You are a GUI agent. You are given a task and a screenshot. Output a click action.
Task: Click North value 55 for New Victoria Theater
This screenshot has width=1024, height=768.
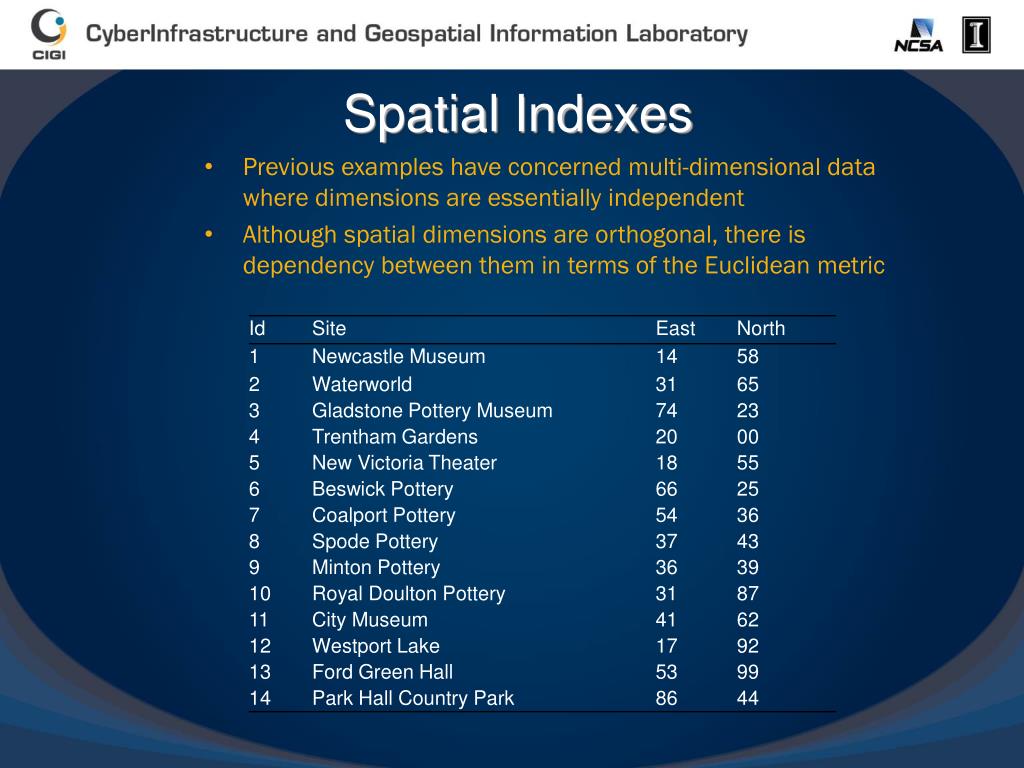748,463
